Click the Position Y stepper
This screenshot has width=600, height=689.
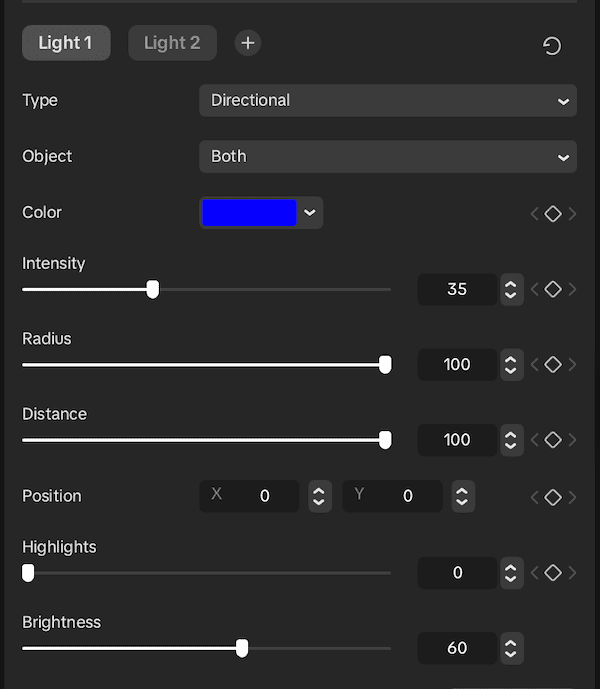tap(463, 496)
